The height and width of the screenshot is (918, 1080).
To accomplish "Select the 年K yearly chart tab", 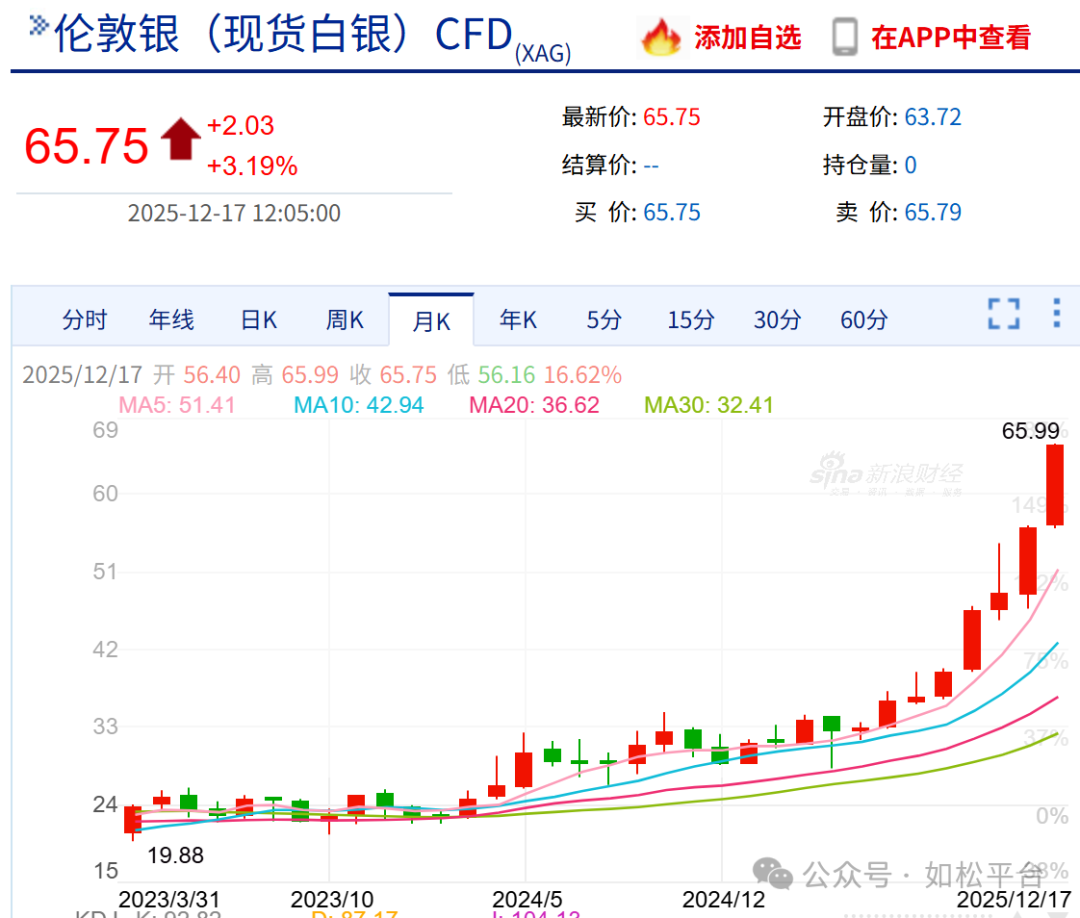I will tap(517, 319).
